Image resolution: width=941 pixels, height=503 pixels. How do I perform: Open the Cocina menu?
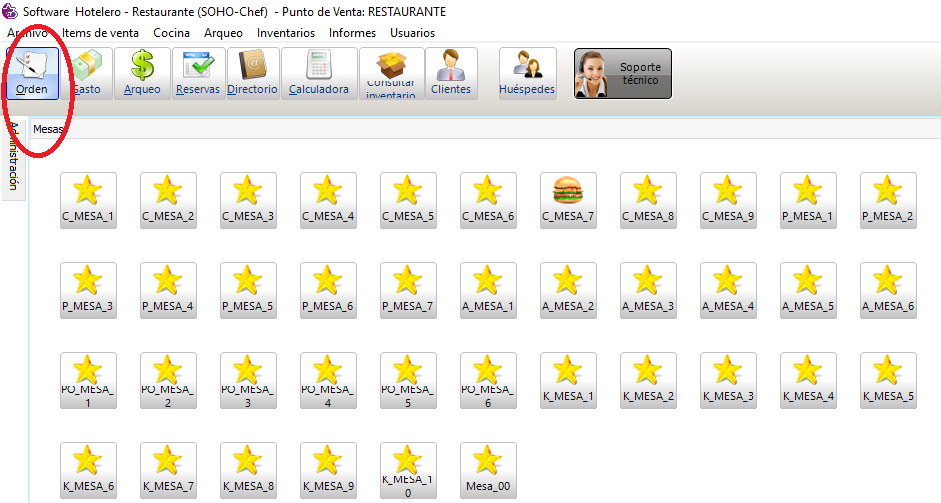[171, 33]
